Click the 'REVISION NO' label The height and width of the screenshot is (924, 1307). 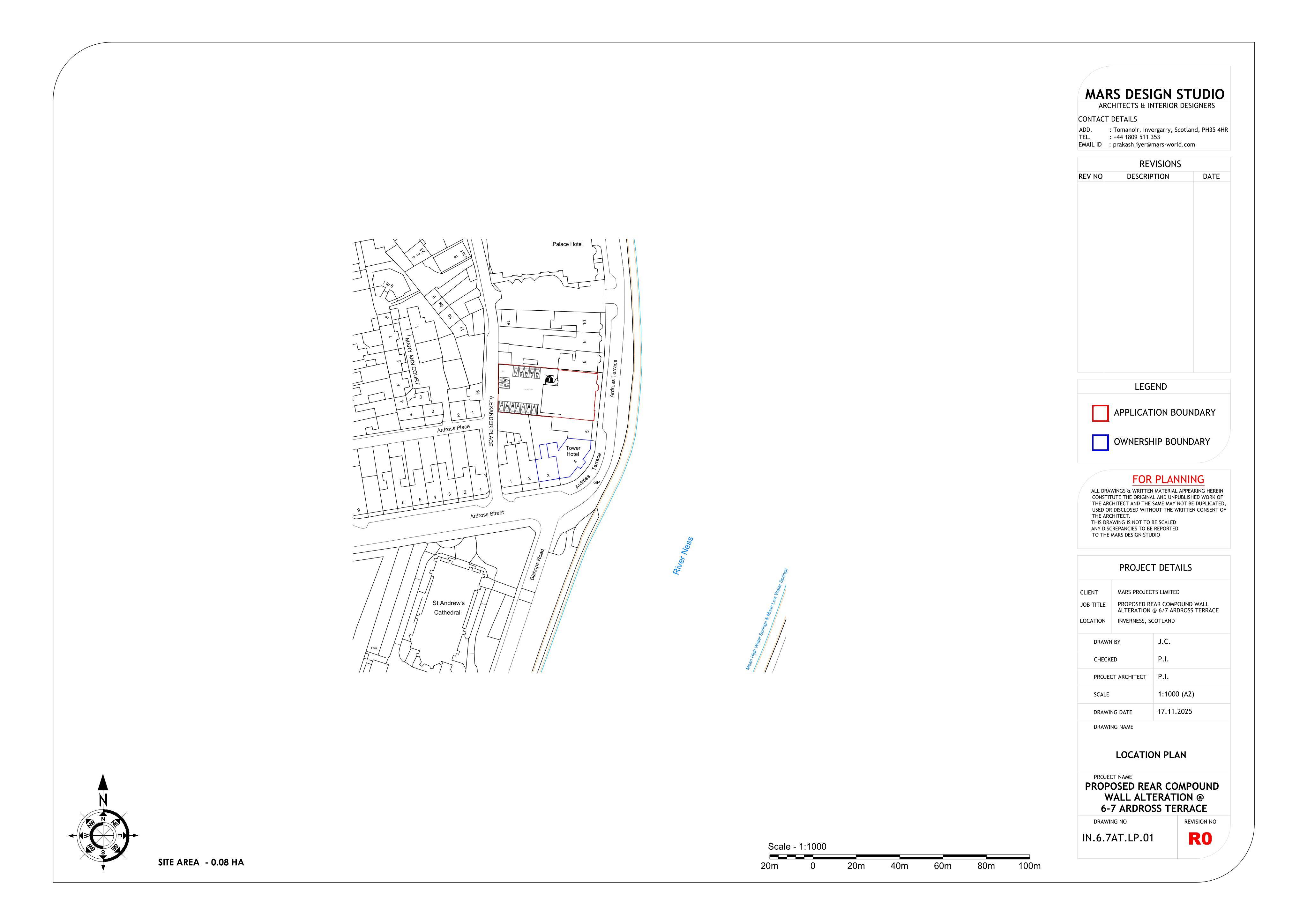point(1200,822)
